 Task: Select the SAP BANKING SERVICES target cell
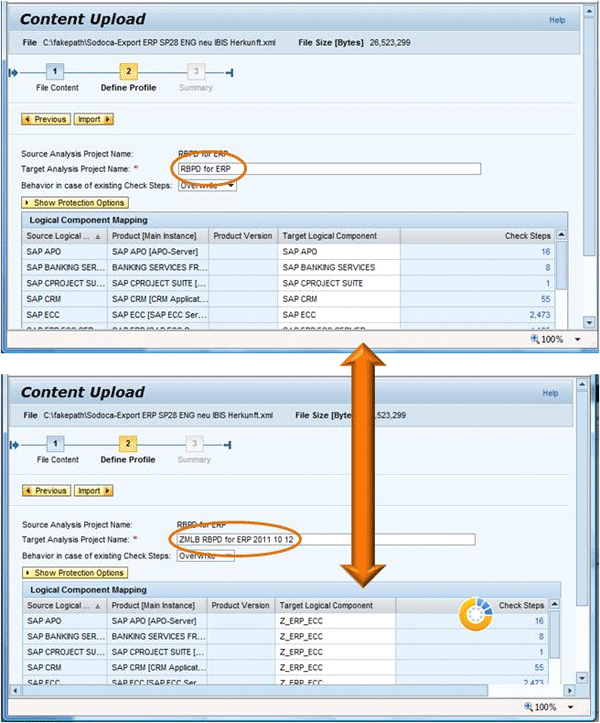(x=338, y=268)
